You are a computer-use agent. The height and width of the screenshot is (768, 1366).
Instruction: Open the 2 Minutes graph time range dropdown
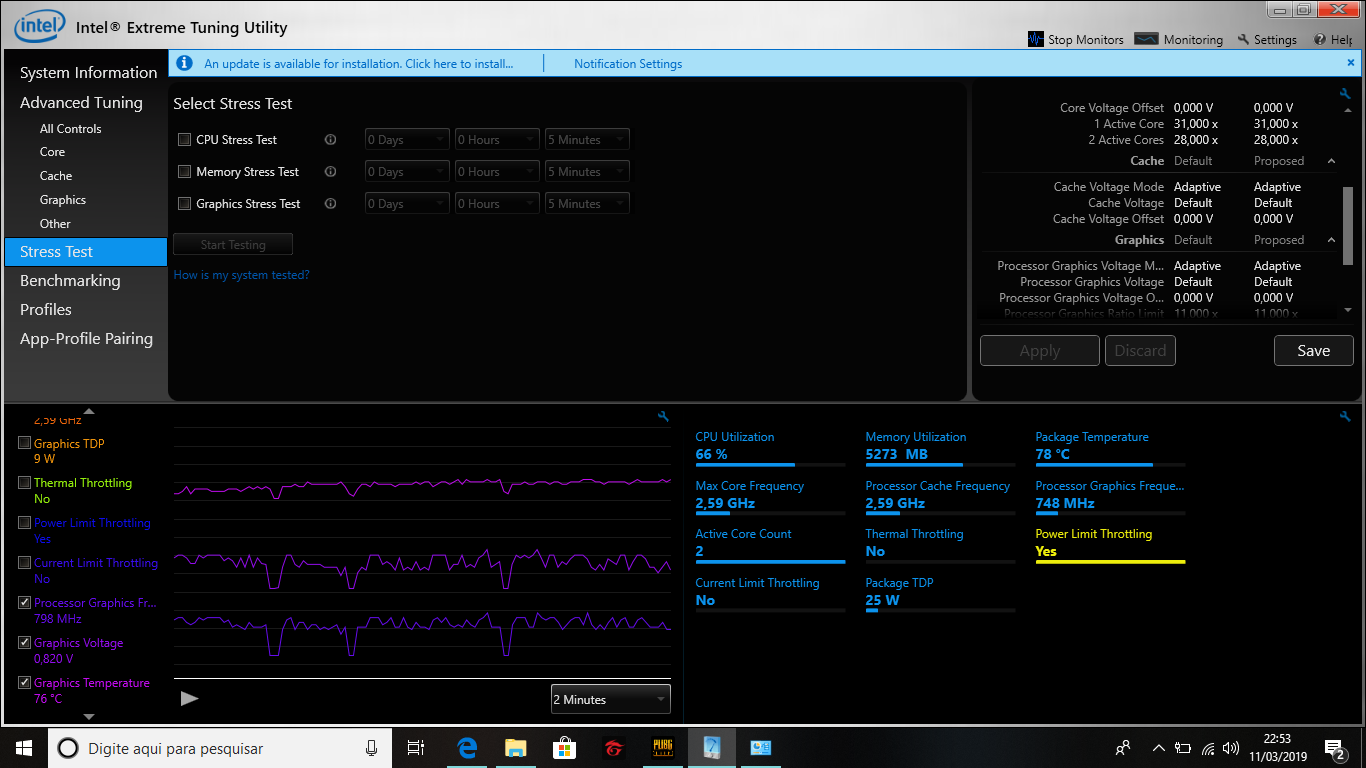pyautogui.click(x=611, y=700)
